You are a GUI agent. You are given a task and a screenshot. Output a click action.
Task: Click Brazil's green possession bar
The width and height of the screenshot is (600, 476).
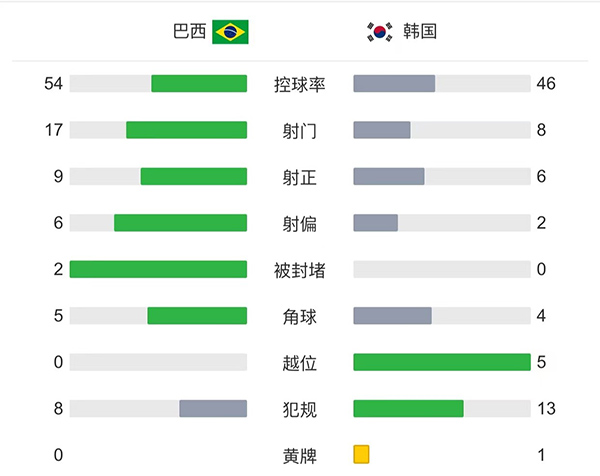[x=199, y=84]
